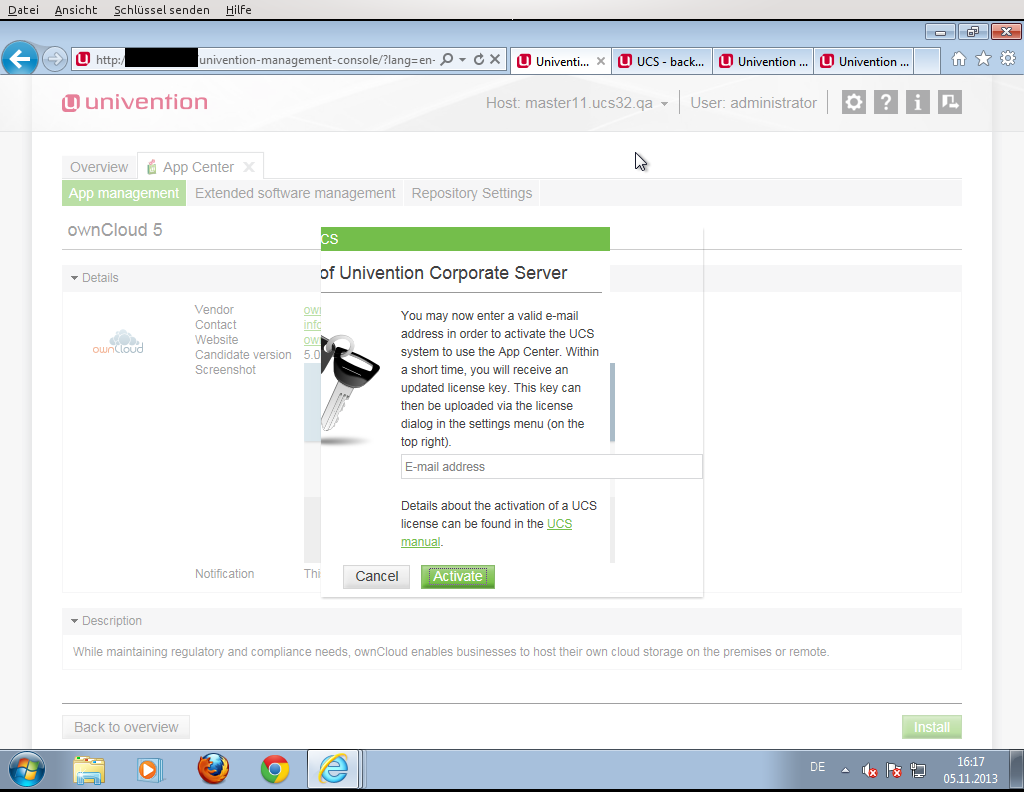This screenshot has height=792, width=1024.
Task: Expand the Host master11.ucs32.qa dropdown
Action: coord(664,104)
